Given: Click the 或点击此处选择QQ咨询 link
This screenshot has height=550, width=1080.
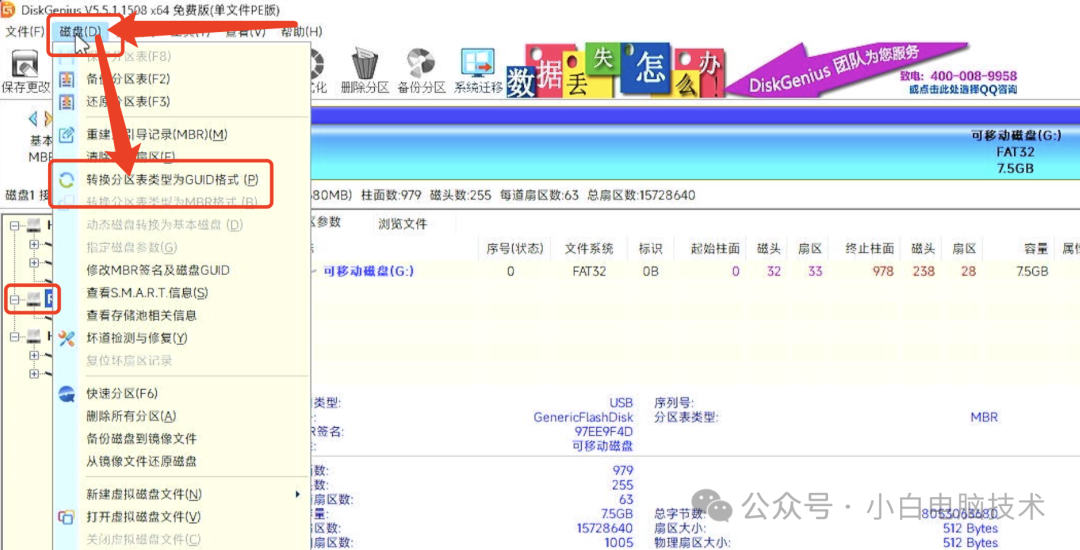Looking at the screenshot, I should (962, 89).
